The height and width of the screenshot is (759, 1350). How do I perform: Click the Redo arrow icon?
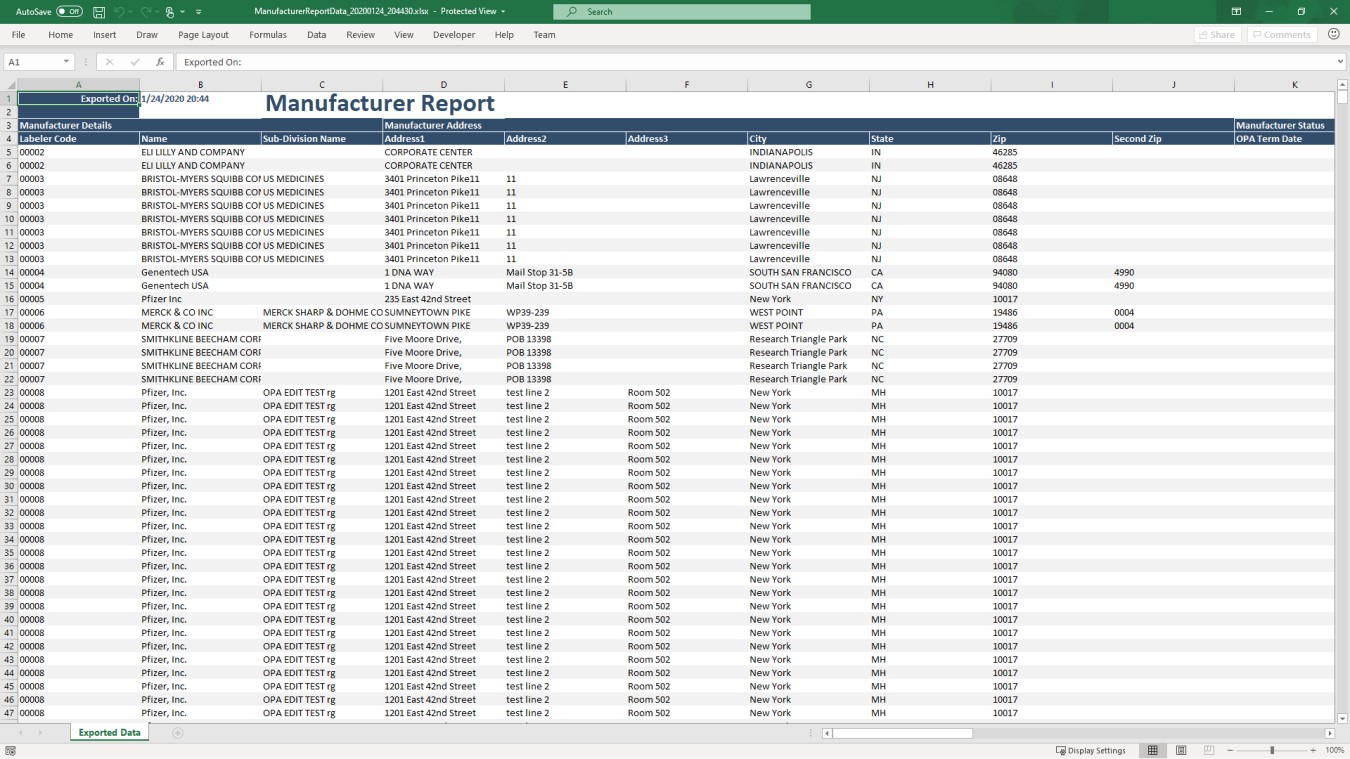(147, 12)
